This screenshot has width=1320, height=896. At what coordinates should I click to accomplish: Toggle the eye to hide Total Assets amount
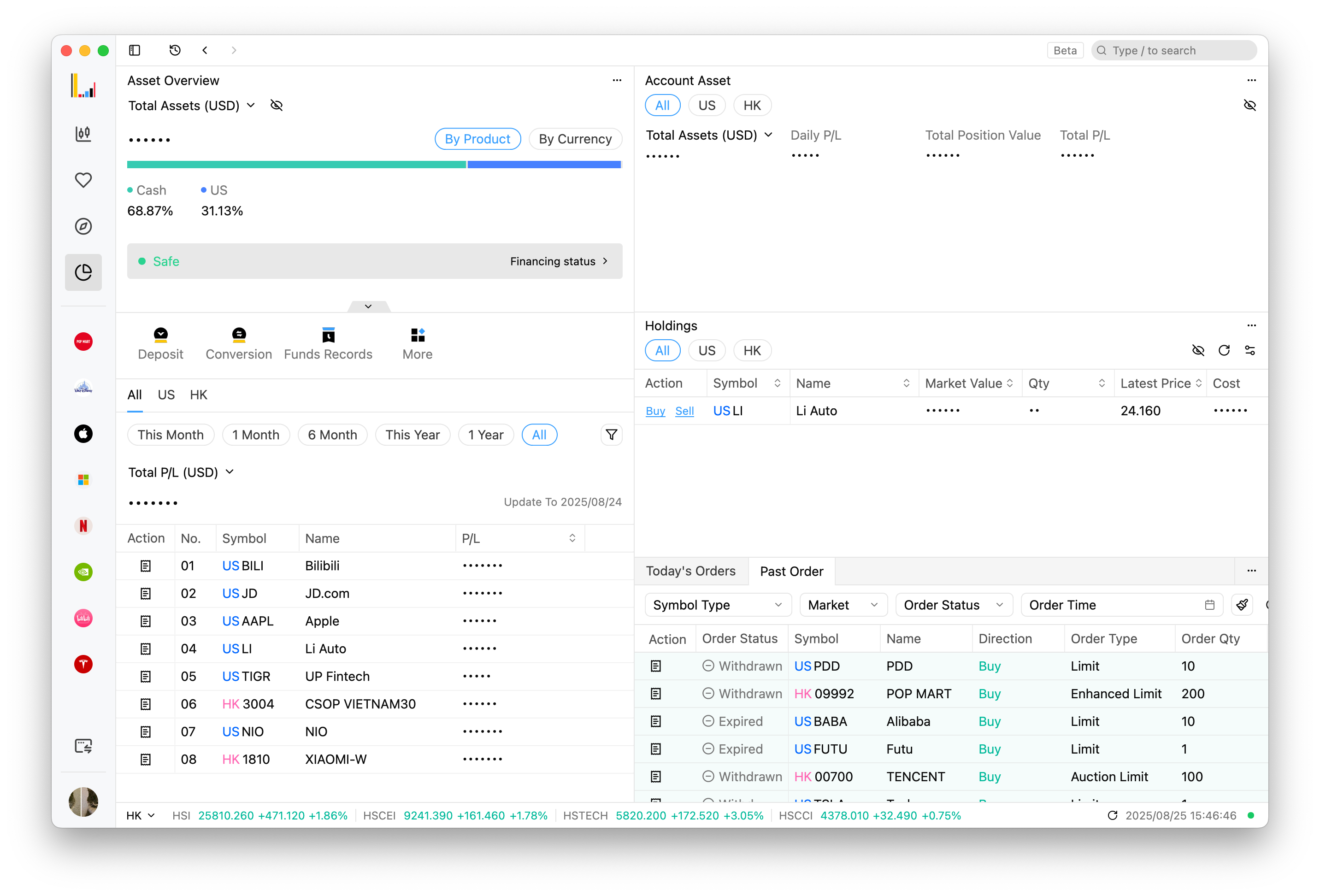coord(277,105)
